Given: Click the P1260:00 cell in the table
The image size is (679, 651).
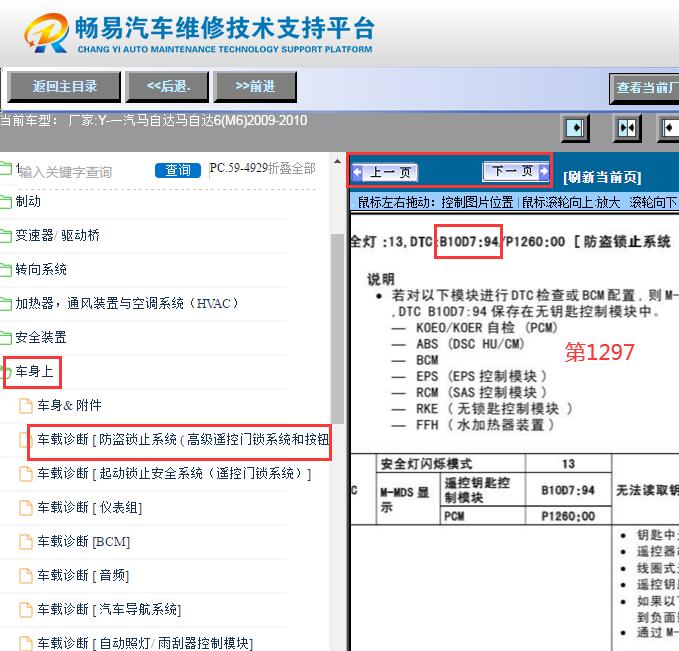Looking at the screenshot, I should tap(568, 516).
